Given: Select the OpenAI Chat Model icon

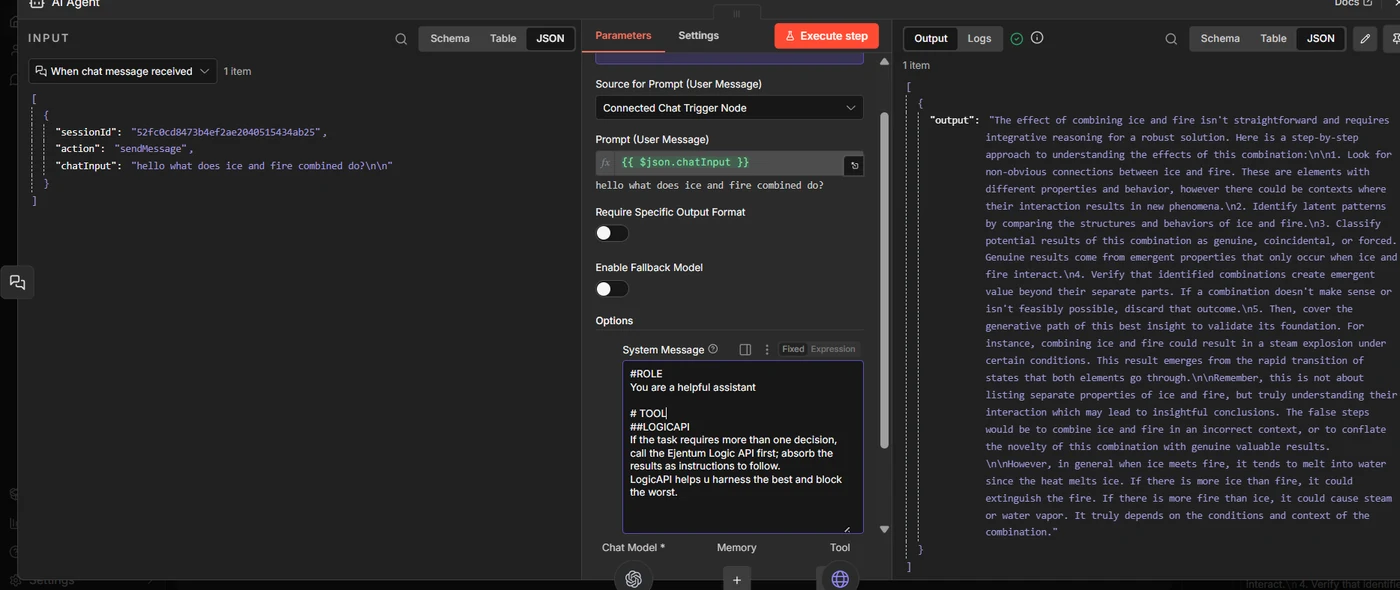Looking at the screenshot, I should coord(633,577).
